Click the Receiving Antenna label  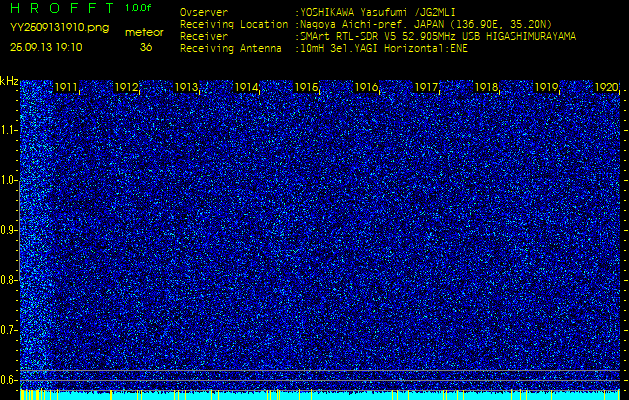tap(231, 49)
